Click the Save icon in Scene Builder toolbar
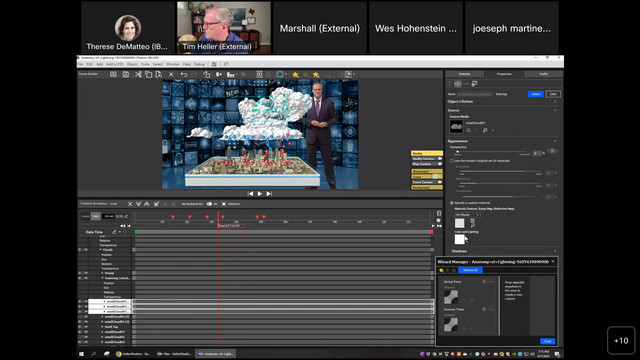The image size is (640, 360). pos(126,74)
